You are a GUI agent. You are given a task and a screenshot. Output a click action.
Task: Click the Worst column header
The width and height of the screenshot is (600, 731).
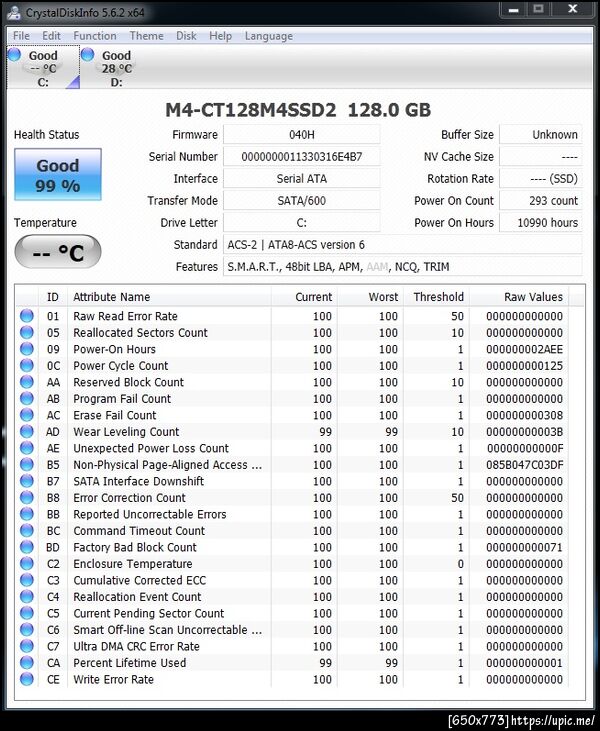[370, 297]
